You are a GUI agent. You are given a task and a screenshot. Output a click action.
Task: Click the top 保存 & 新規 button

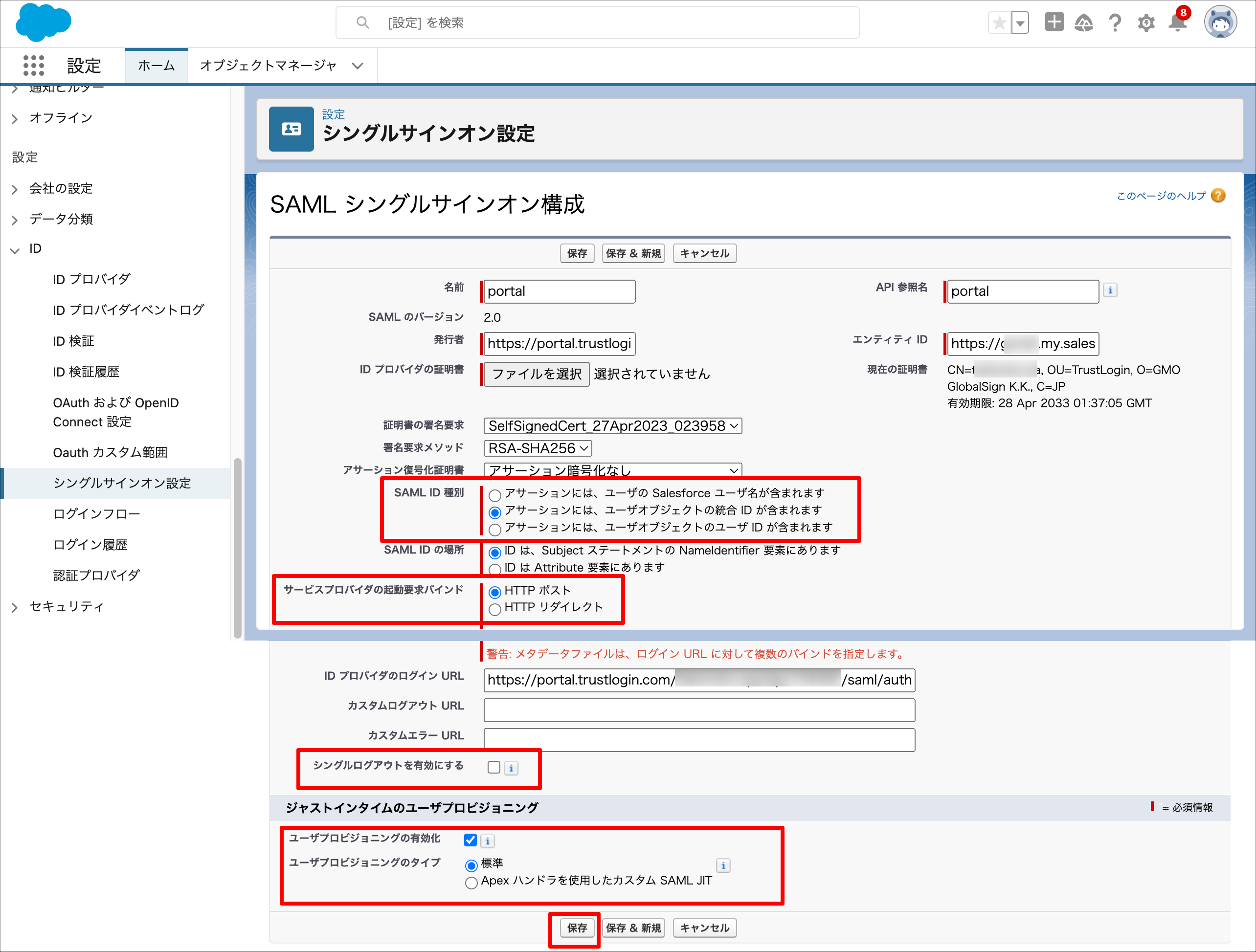coord(633,253)
